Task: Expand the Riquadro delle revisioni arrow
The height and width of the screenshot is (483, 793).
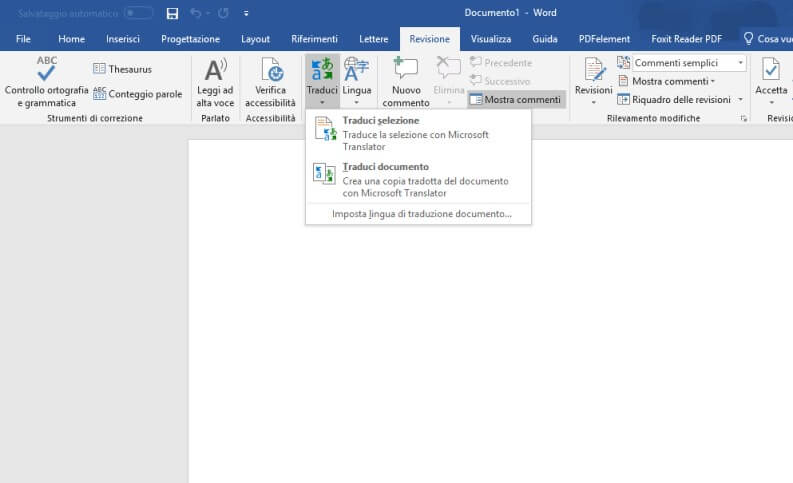Action: [740, 100]
